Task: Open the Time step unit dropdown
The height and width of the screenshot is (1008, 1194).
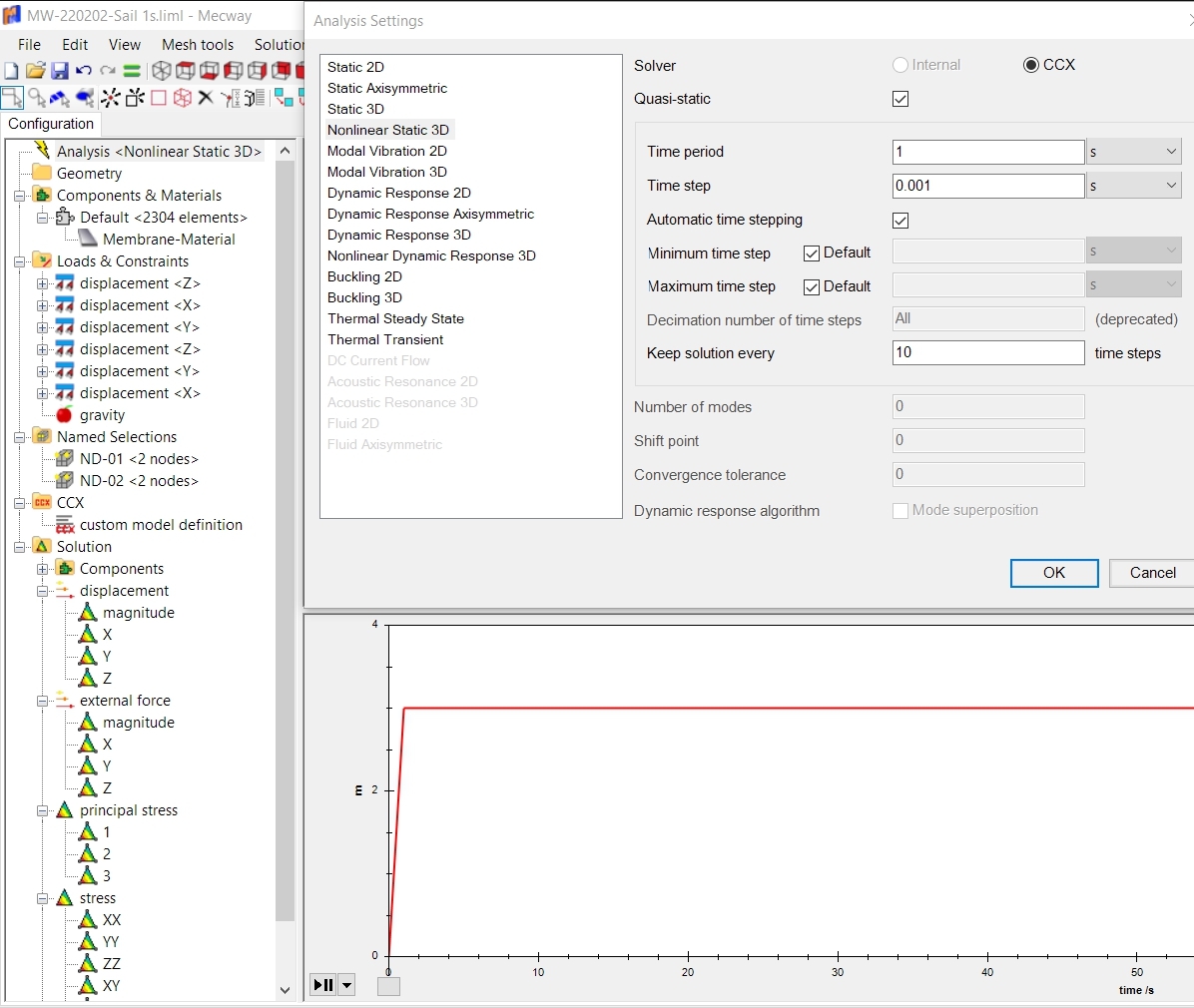Action: (x=1134, y=185)
